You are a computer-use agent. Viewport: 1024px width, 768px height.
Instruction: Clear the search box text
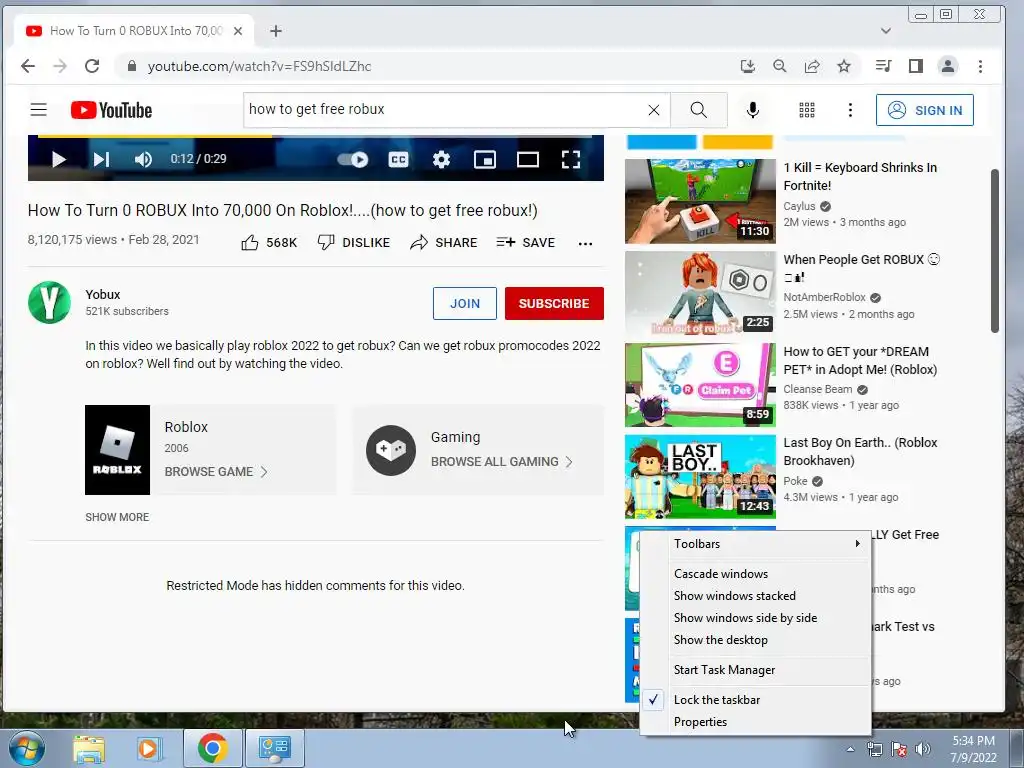coord(654,110)
